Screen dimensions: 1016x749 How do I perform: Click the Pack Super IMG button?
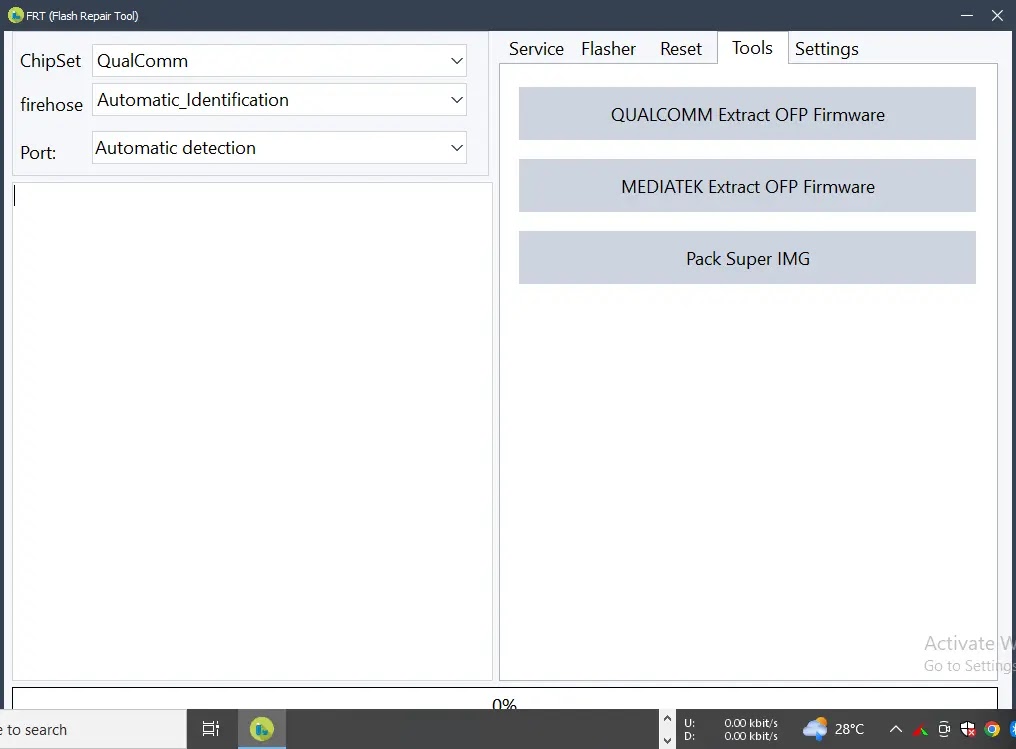(x=747, y=258)
